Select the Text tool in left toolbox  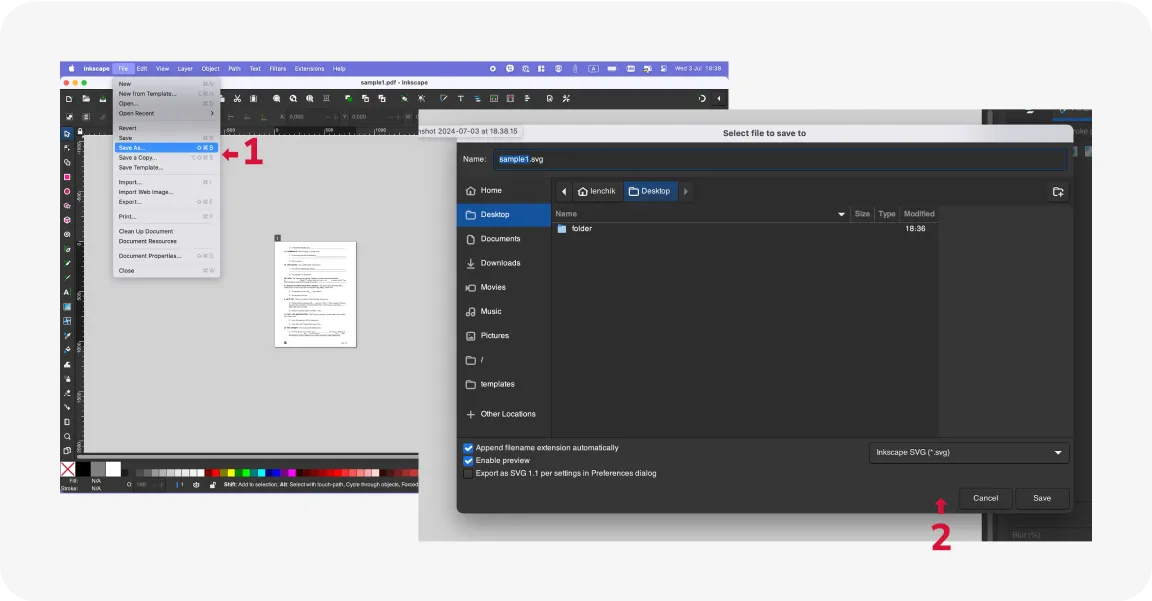[x=67, y=292]
